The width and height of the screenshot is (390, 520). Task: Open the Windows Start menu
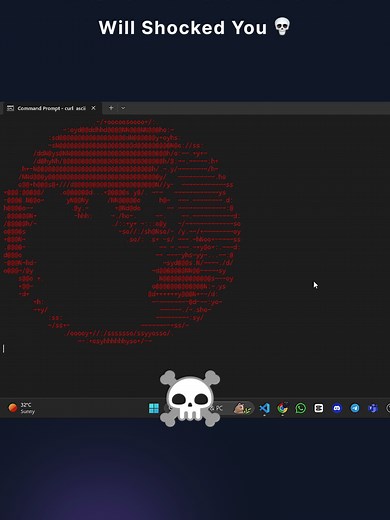154,408
